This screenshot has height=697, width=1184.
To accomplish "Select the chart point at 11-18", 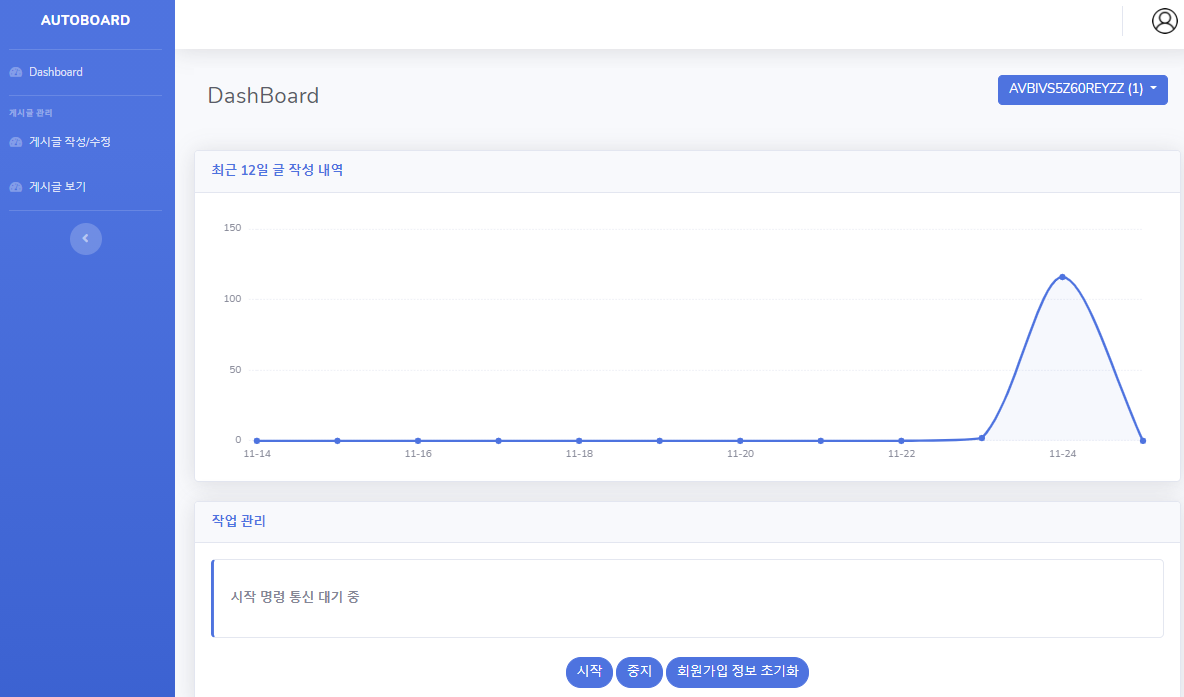I will pos(579,440).
